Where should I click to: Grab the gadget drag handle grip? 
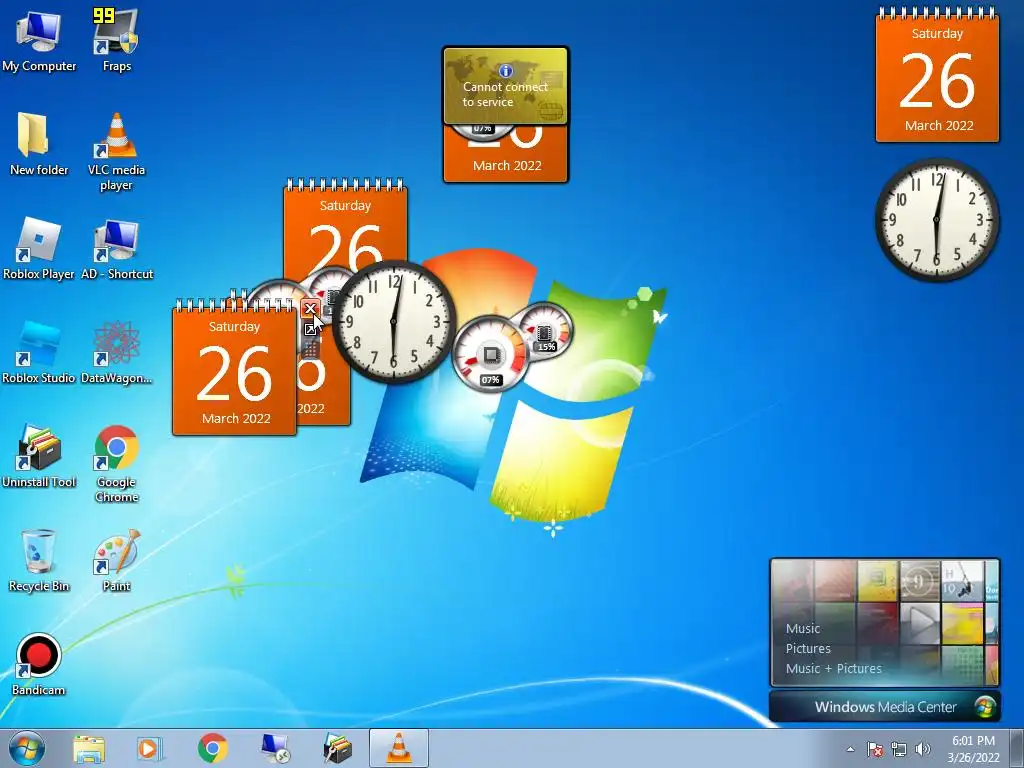click(310, 349)
